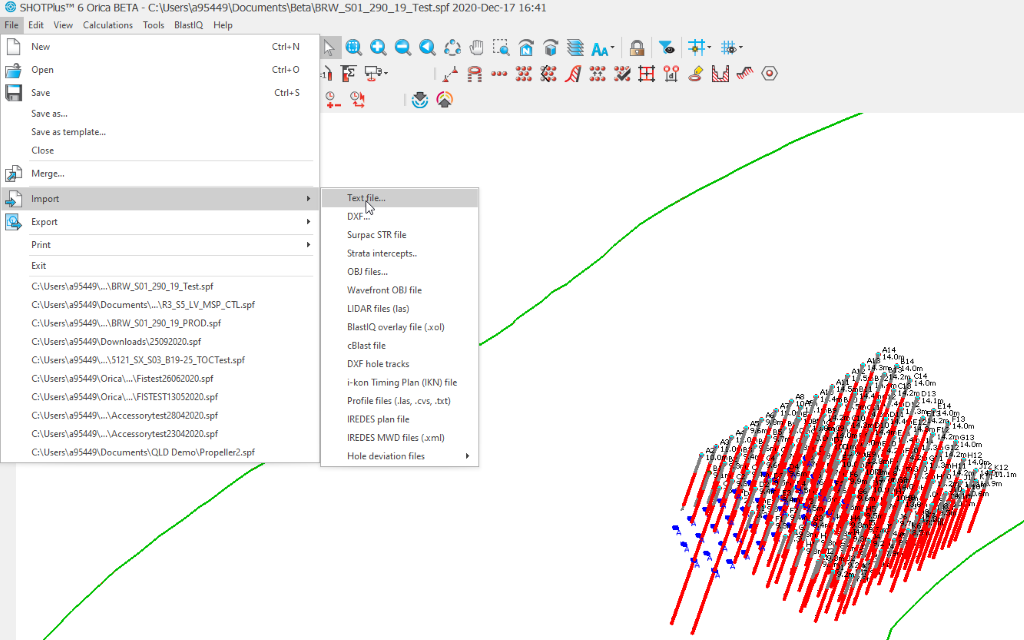
Task: Choose New from File menu
Action: [160, 46]
